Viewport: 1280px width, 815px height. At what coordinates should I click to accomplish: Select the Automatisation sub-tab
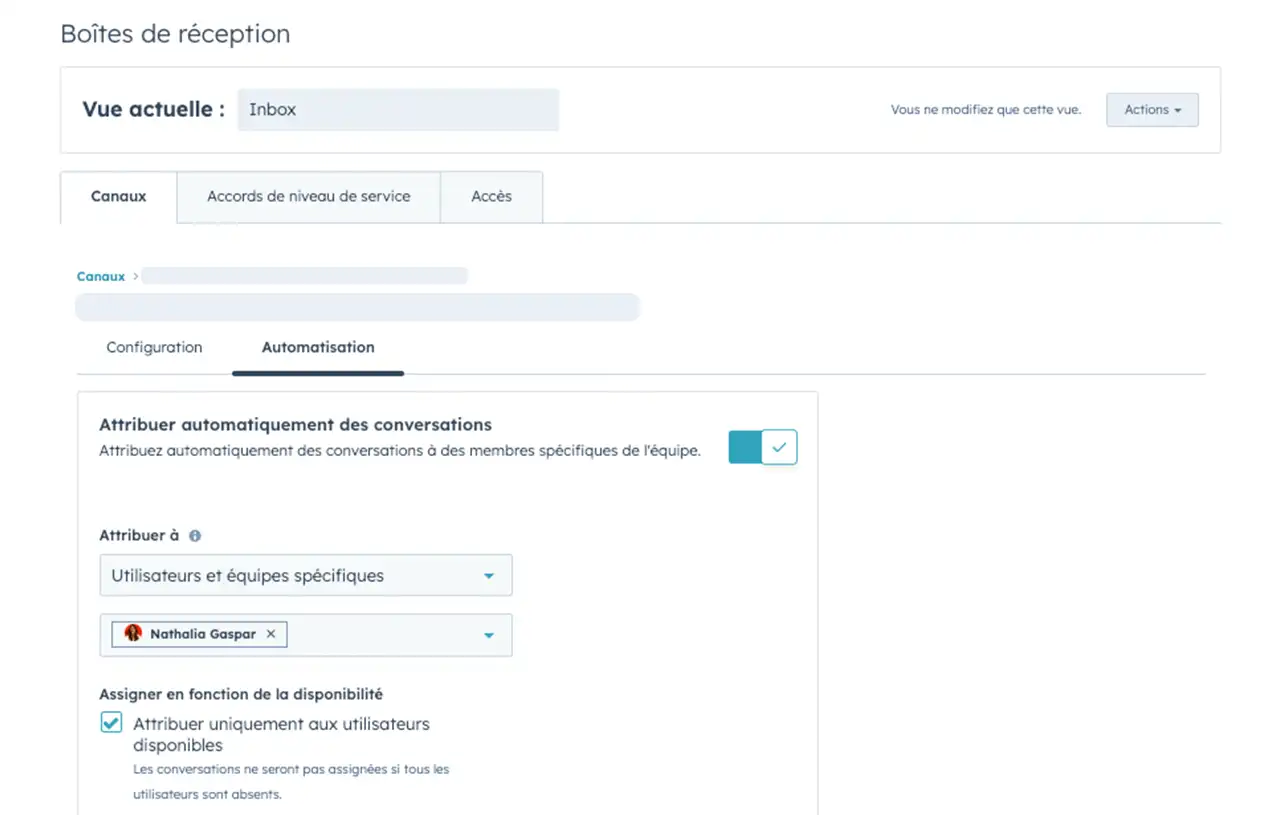[318, 348]
